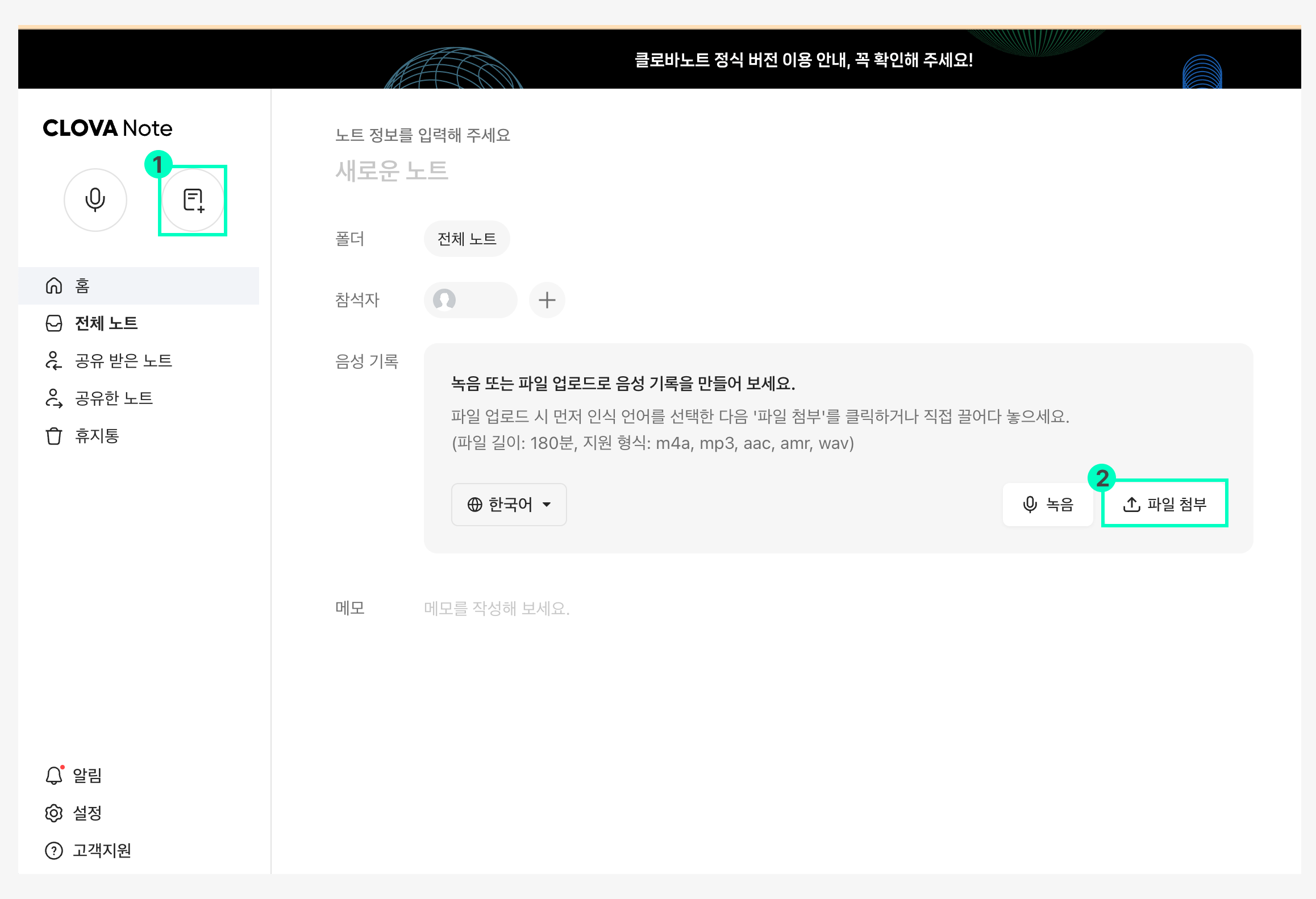
Task: Click the supported formats line (파일 길이: 180분…)
Action: (653, 443)
